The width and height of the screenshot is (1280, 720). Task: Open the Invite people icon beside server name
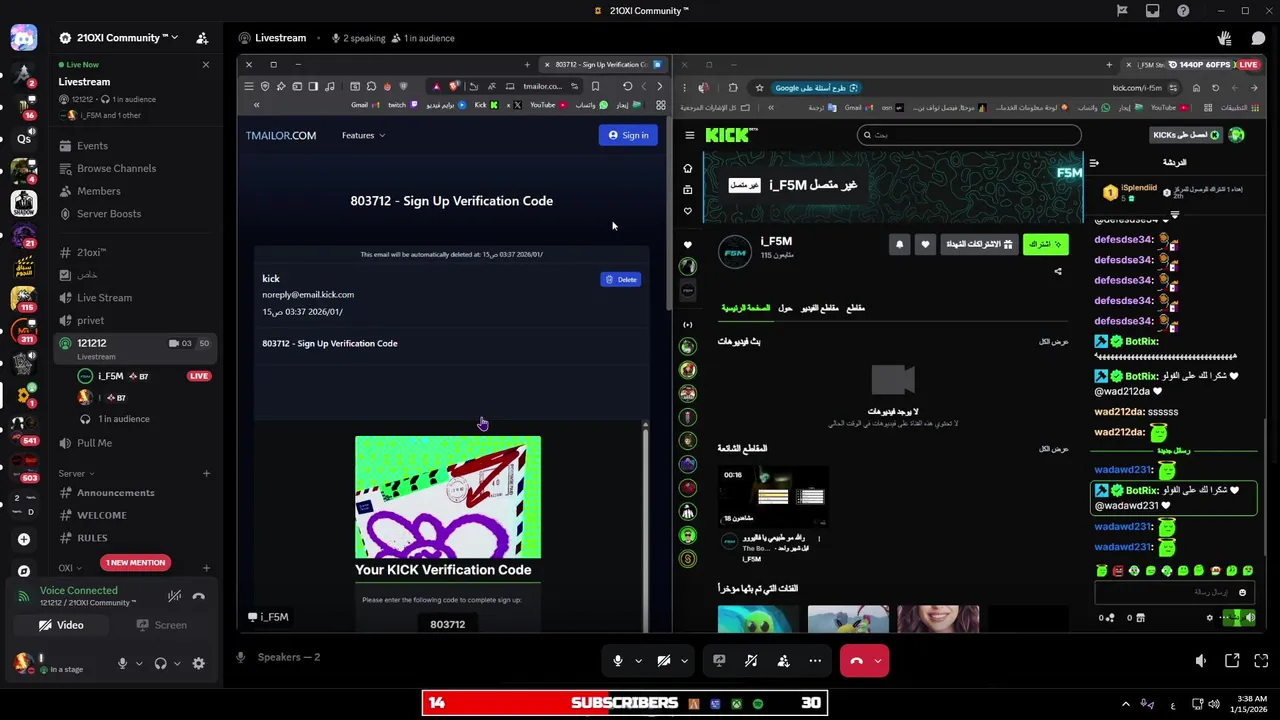click(x=202, y=38)
